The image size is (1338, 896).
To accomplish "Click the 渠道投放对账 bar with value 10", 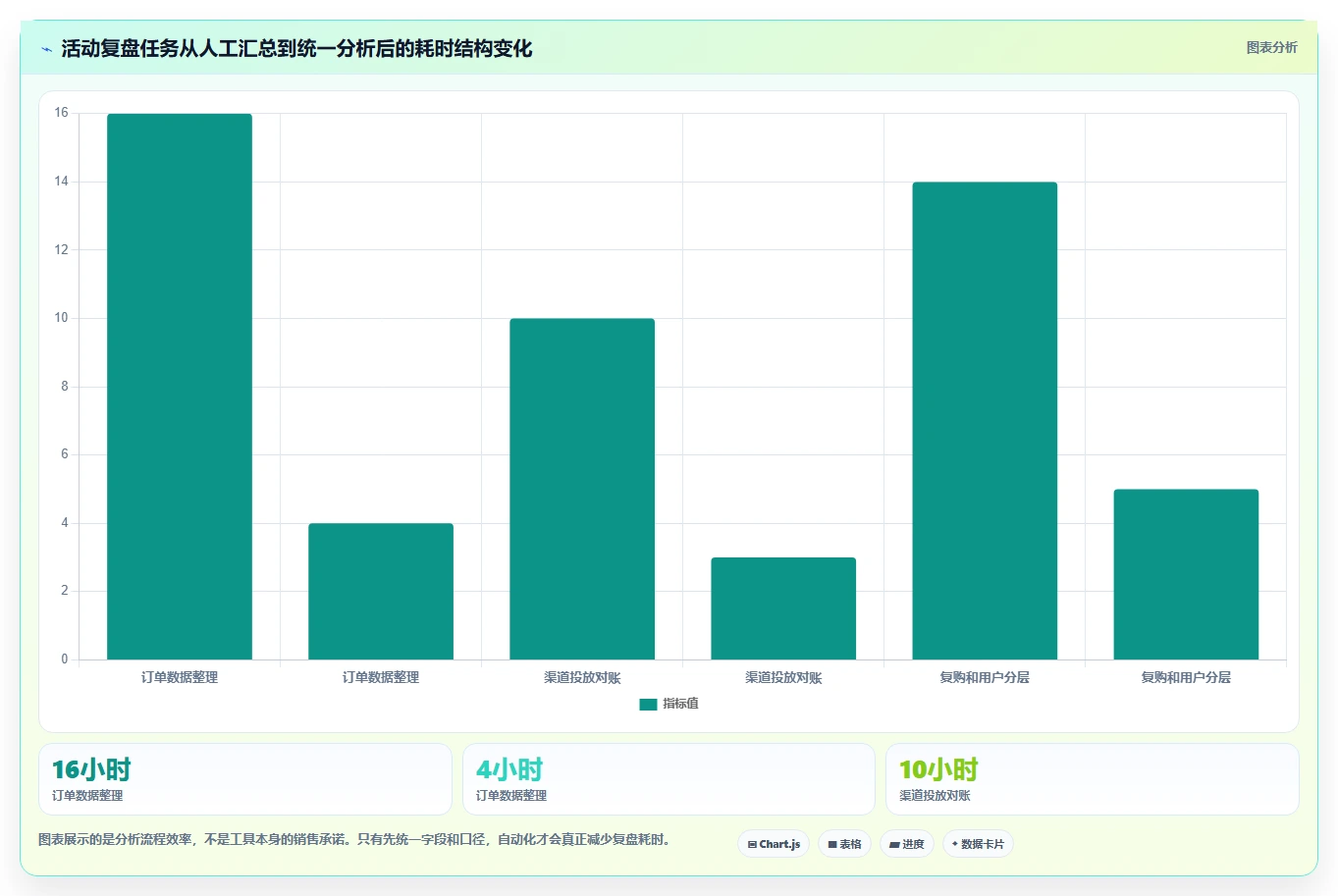I will pos(582,489).
